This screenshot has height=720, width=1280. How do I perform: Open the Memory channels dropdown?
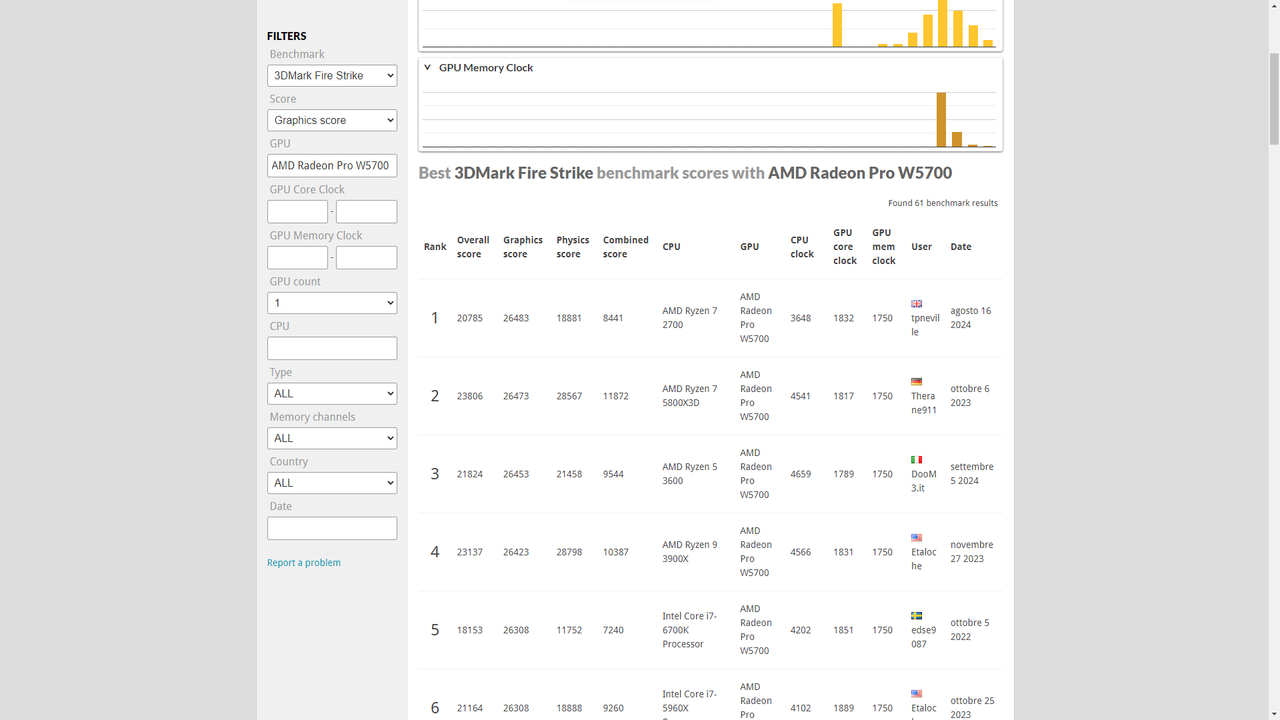point(332,438)
